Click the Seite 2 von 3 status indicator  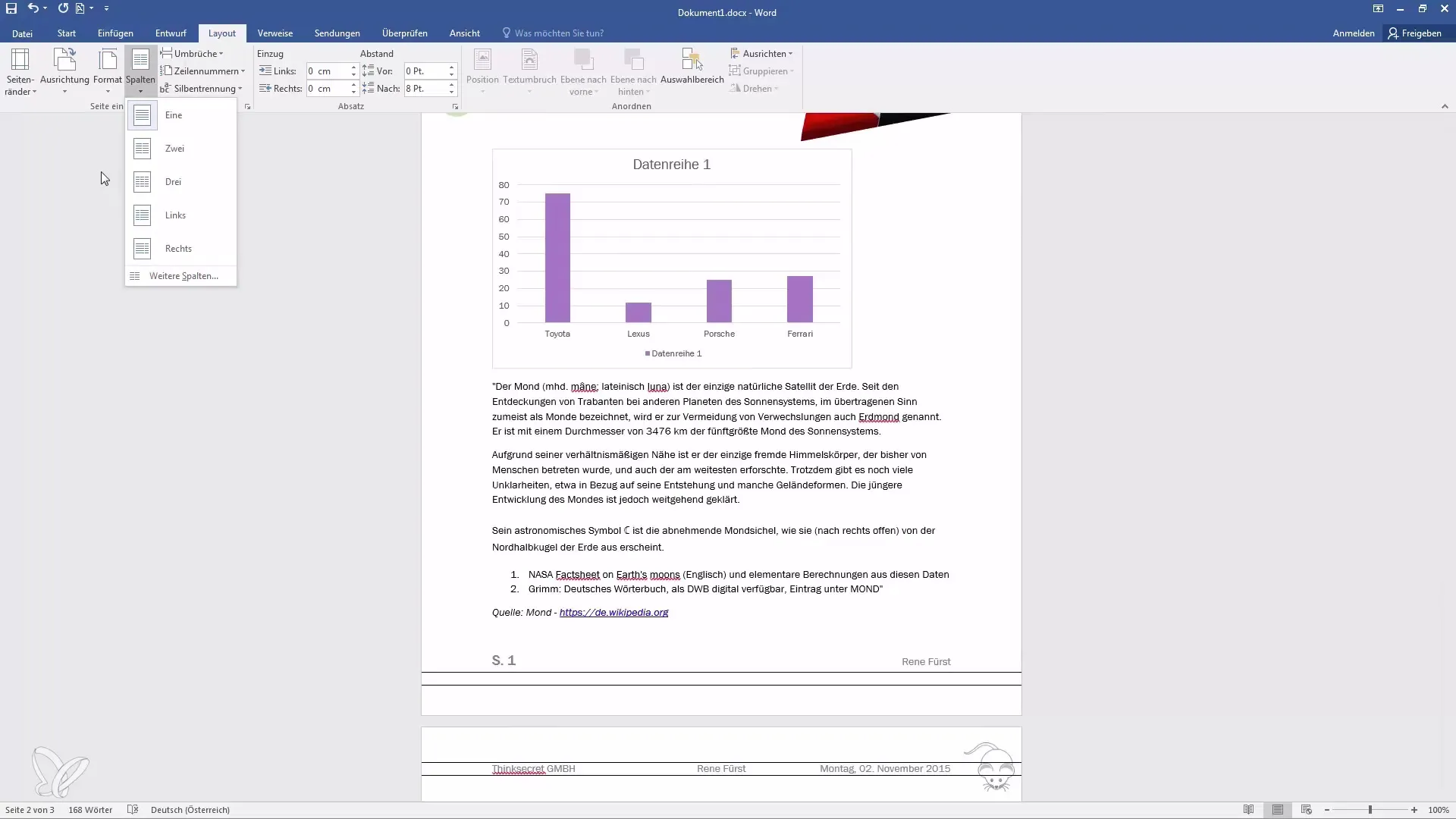(x=30, y=810)
